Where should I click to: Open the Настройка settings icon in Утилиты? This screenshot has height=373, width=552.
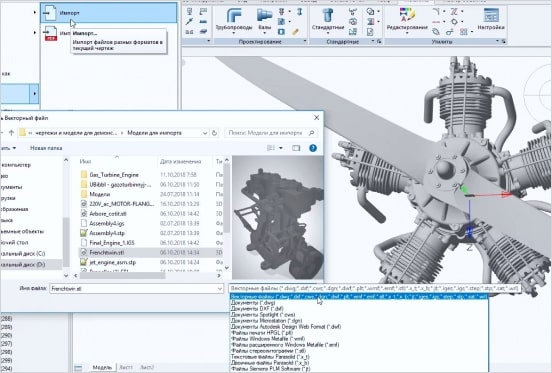(x=491, y=15)
